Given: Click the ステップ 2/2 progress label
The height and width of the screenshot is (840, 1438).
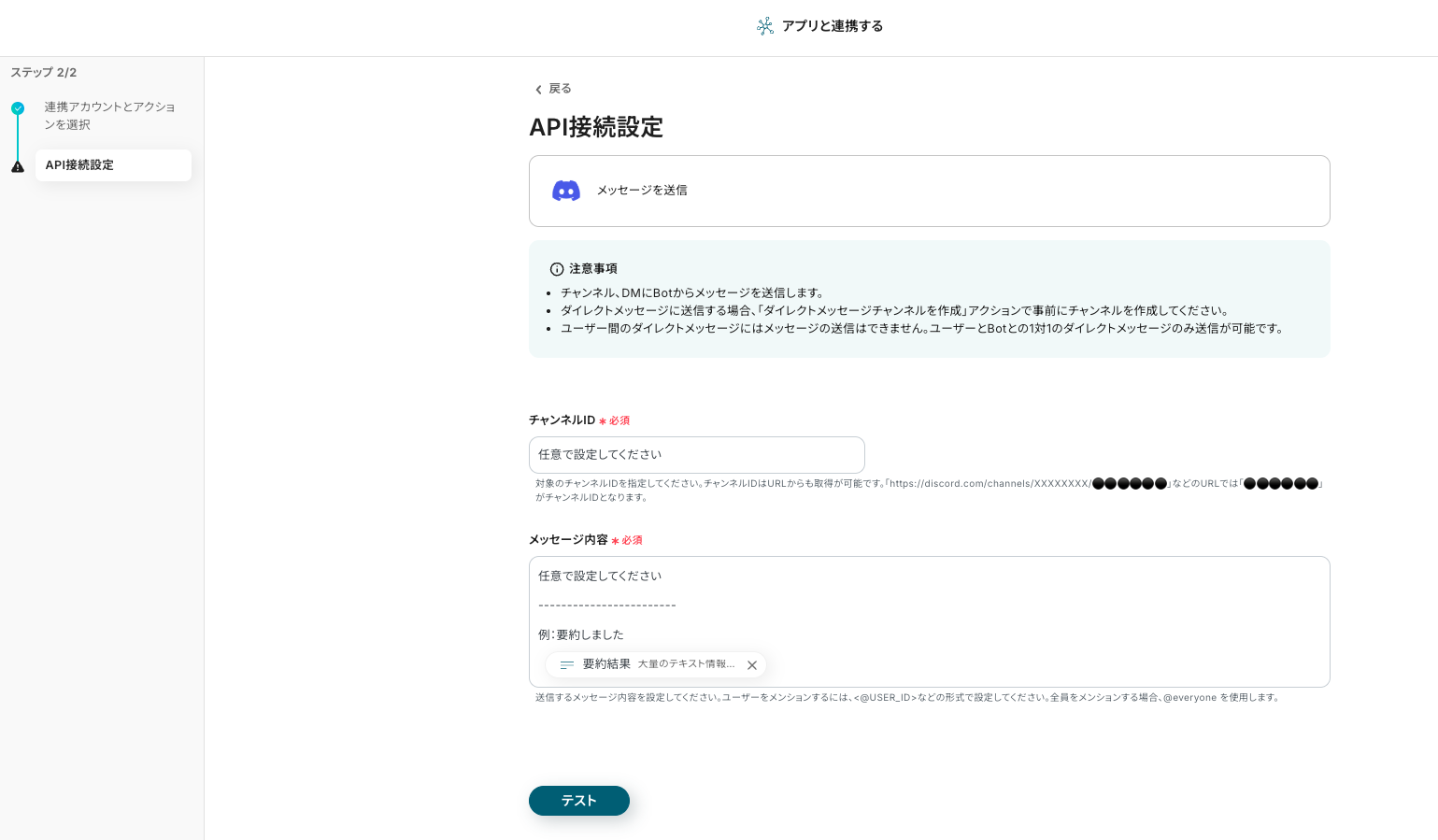Looking at the screenshot, I should (44, 73).
